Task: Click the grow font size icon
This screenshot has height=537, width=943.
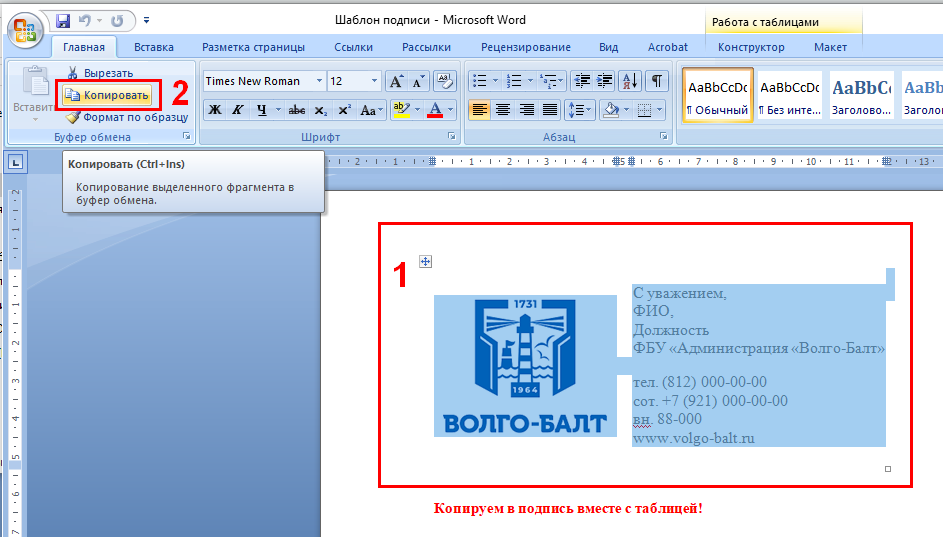Action: (x=396, y=82)
